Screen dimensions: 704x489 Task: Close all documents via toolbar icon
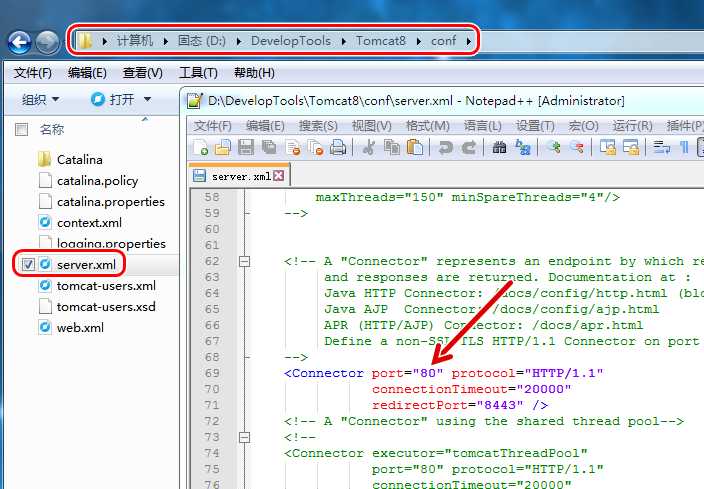tap(315, 147)
